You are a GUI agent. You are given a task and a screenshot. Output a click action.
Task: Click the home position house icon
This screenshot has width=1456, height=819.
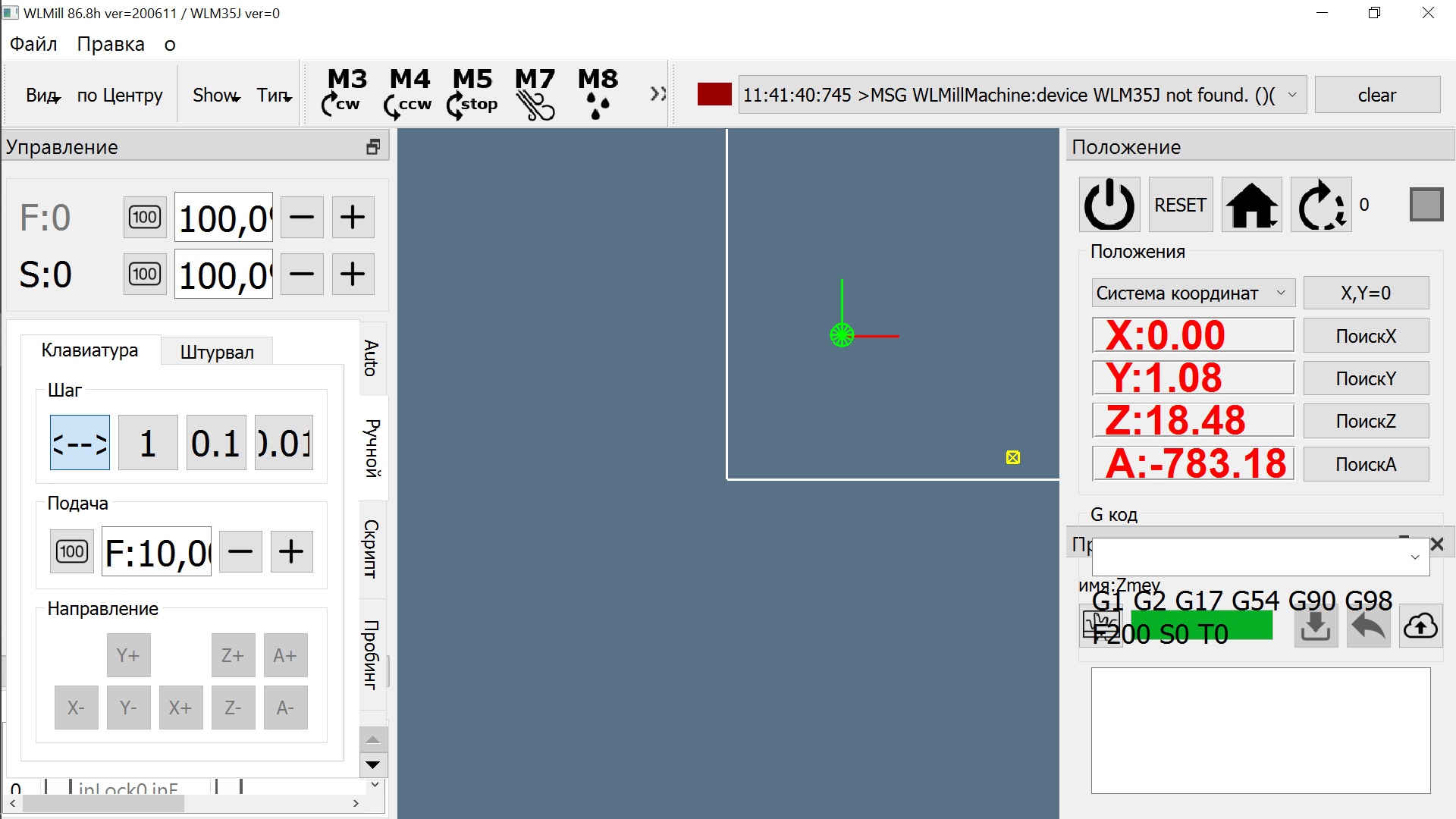click(x=1252, y=205)
